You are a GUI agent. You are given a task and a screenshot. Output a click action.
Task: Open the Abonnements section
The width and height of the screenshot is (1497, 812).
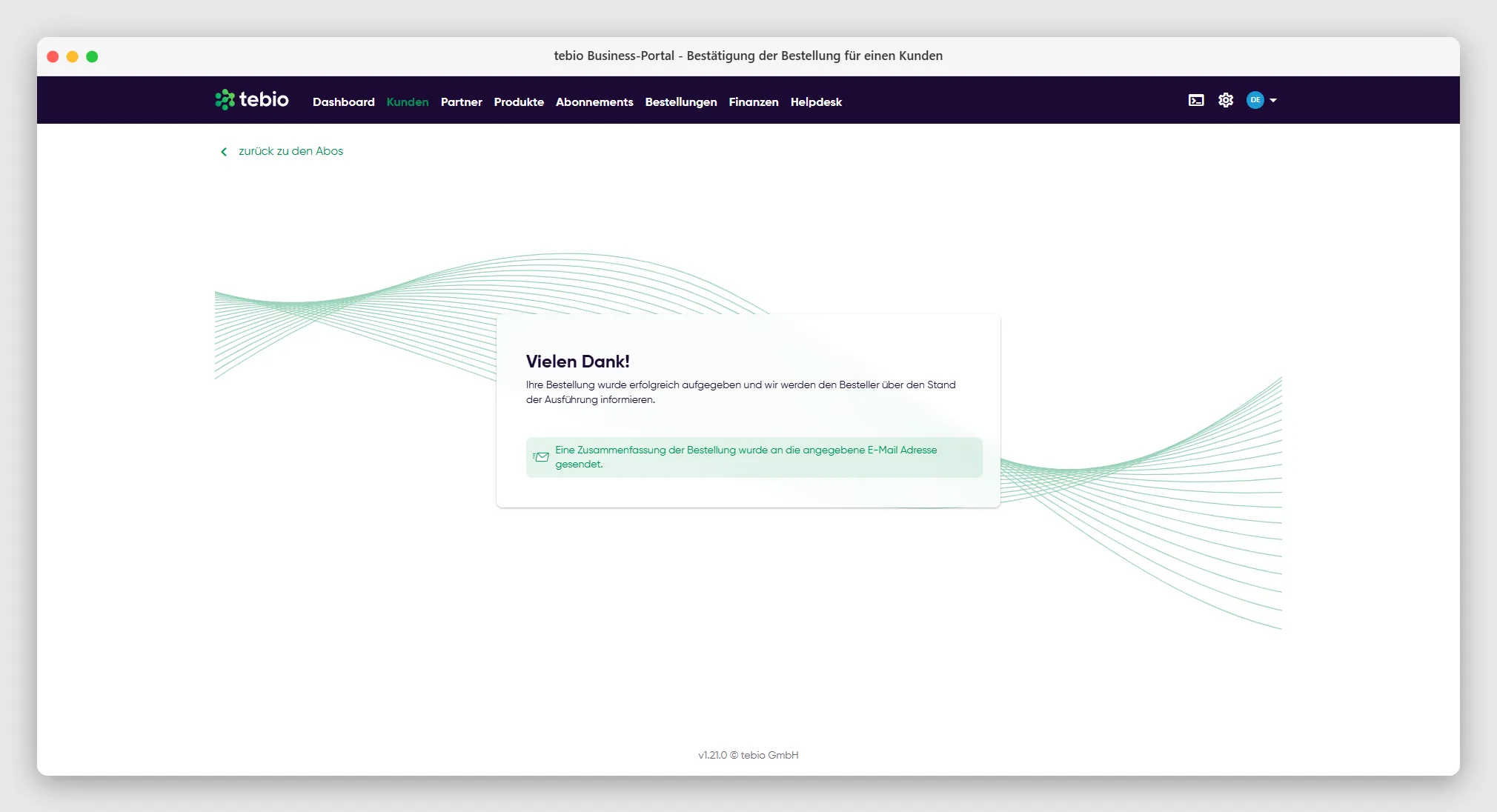pyautogui.click(x=594, y=102)
